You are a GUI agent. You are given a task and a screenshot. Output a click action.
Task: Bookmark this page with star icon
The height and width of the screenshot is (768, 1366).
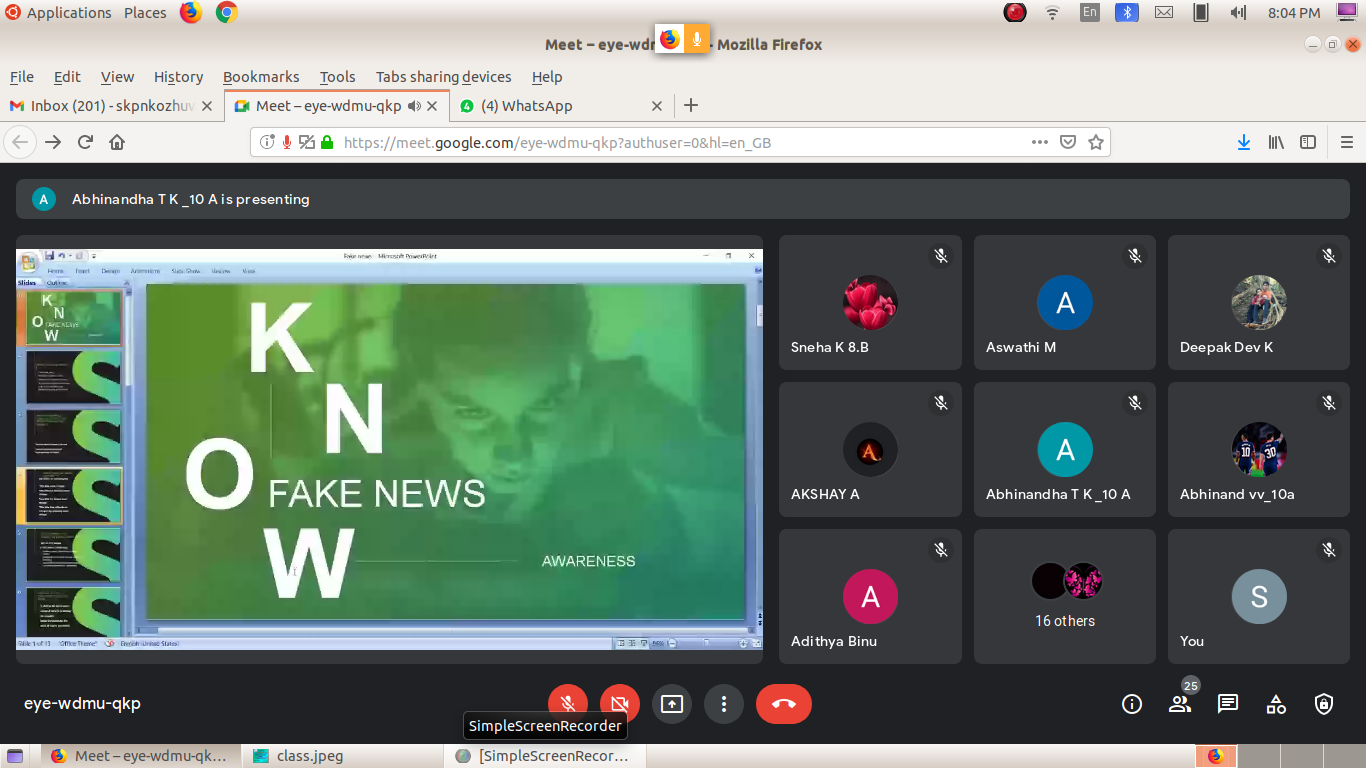coord(1096,142)
